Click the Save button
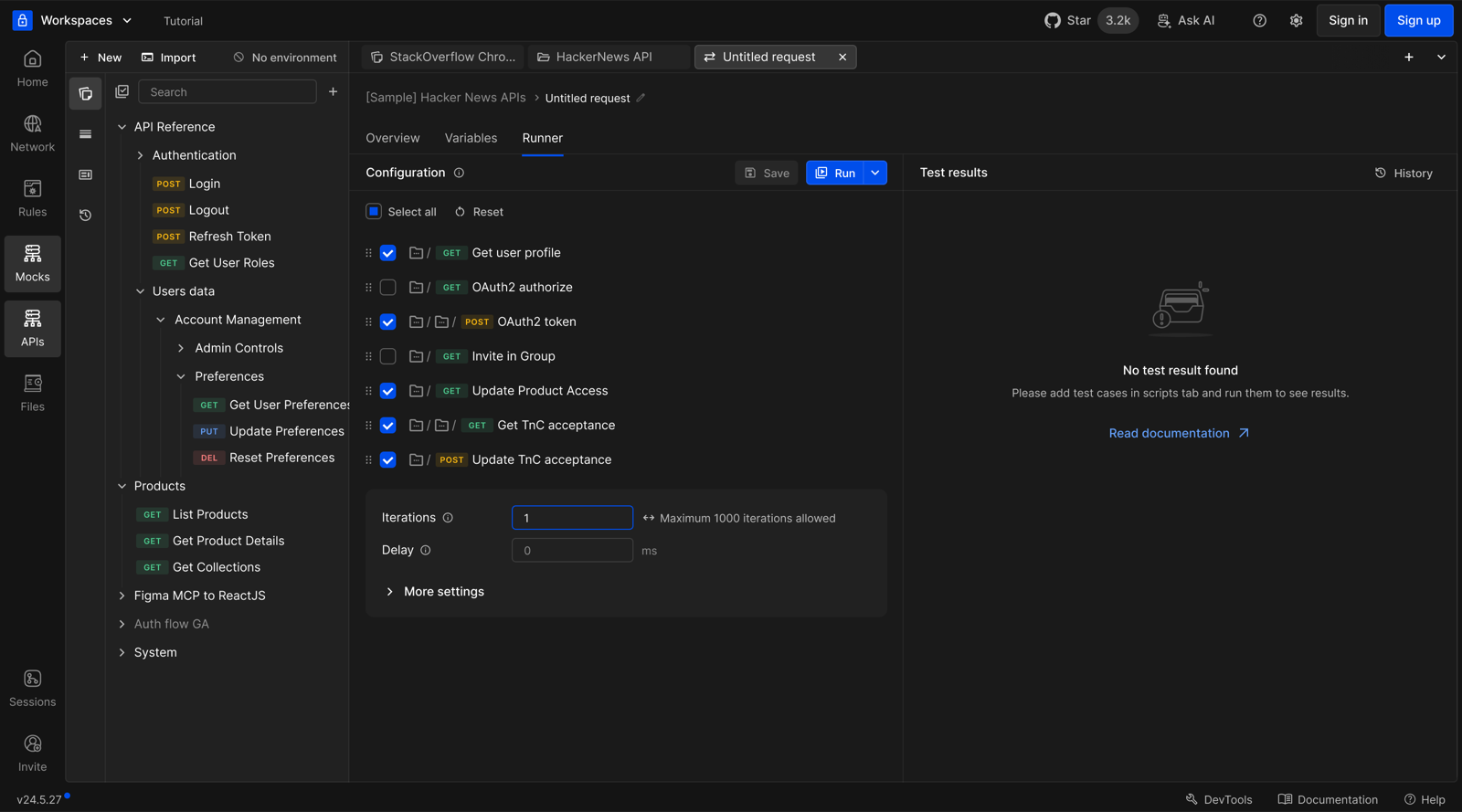Screen dimensions: 1462x812 [767, 173]
